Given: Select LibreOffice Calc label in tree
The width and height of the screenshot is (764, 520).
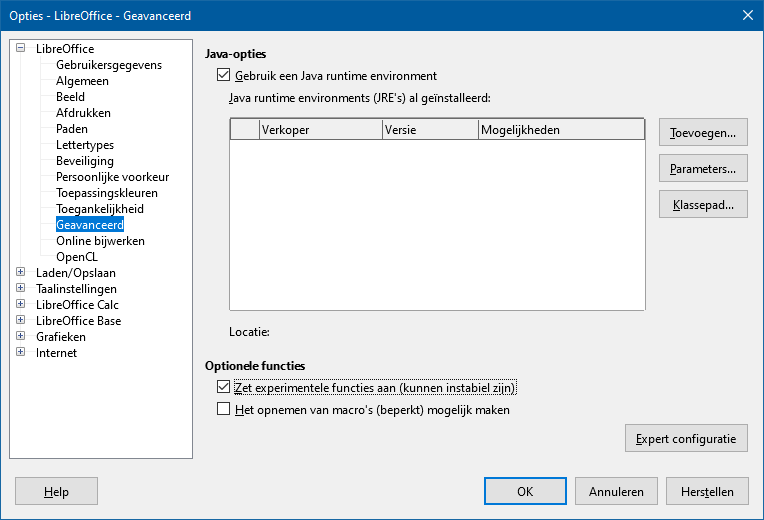Looking at the screenshot, I should 77,305.
